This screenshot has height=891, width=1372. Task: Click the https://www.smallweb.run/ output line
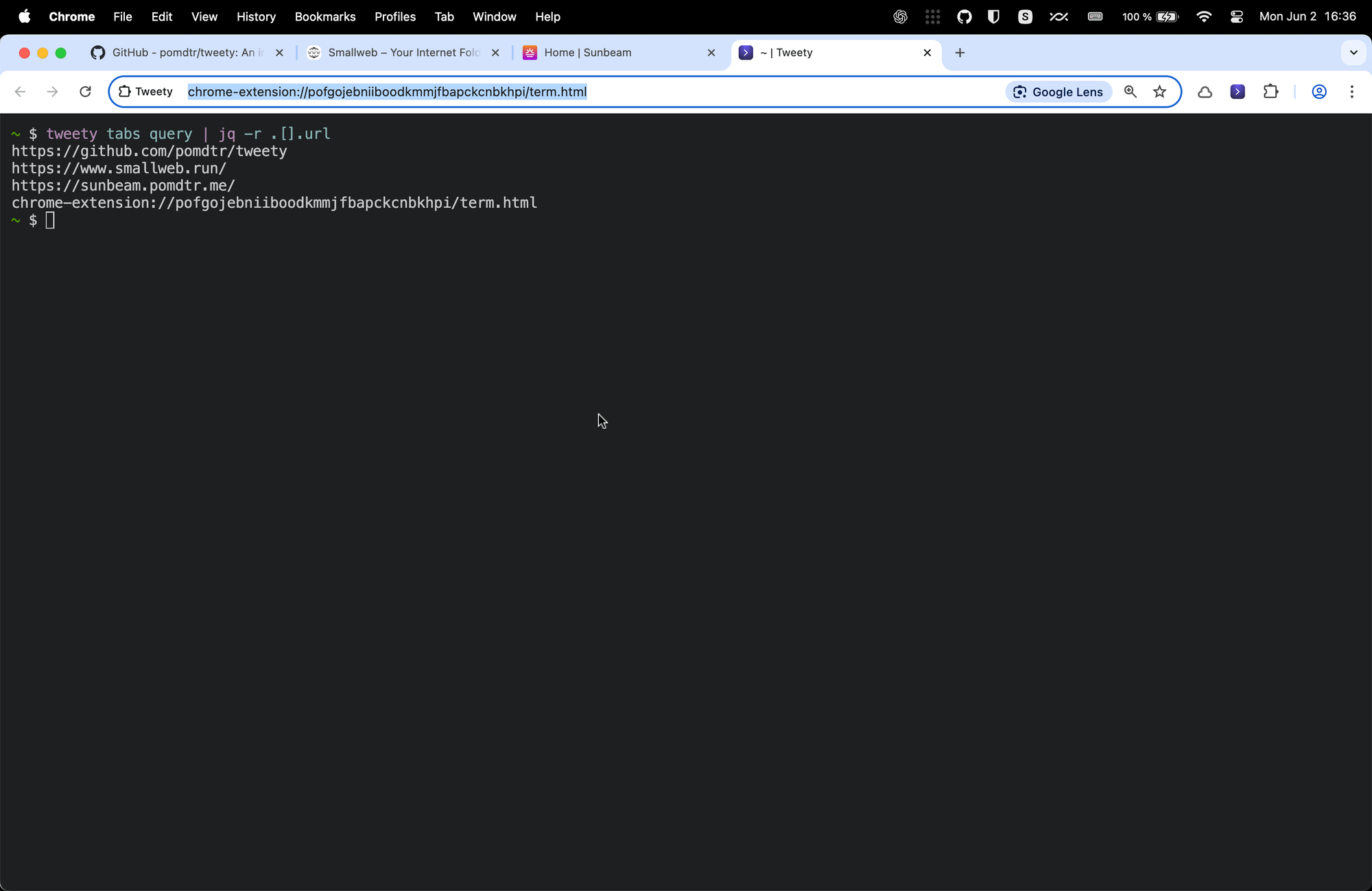(x=119, y=168)
